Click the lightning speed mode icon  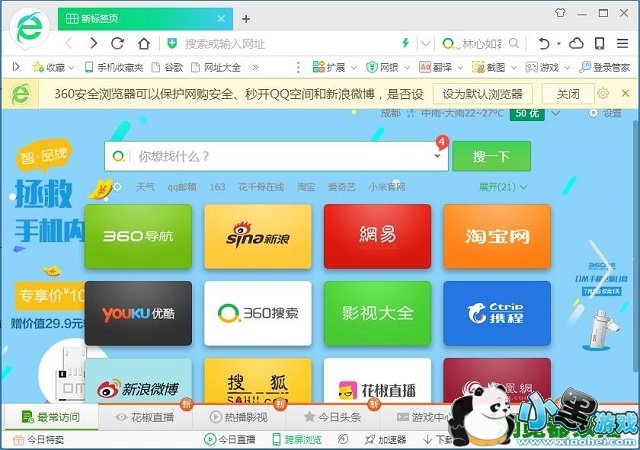(406, 43)
